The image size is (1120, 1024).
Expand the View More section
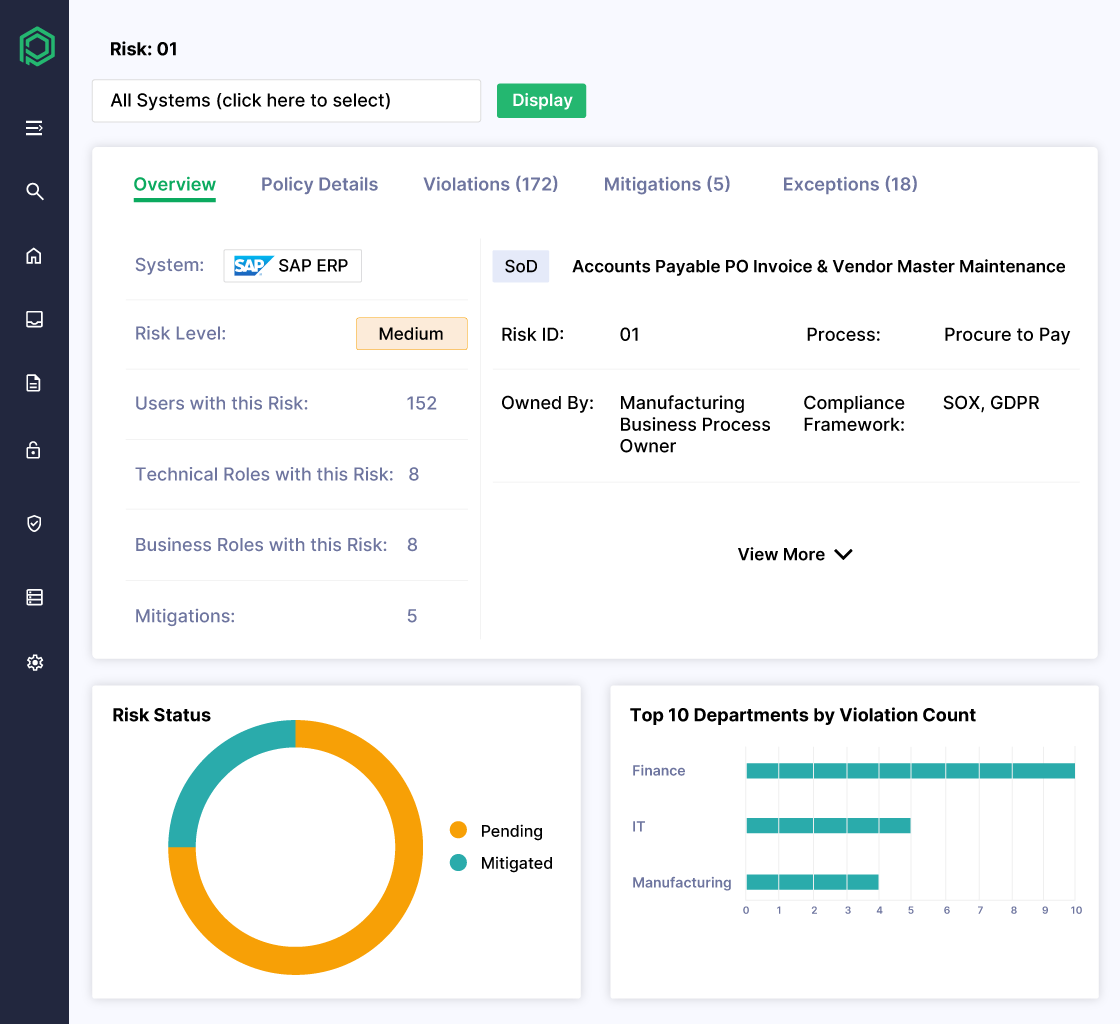[x=782, y=554]
